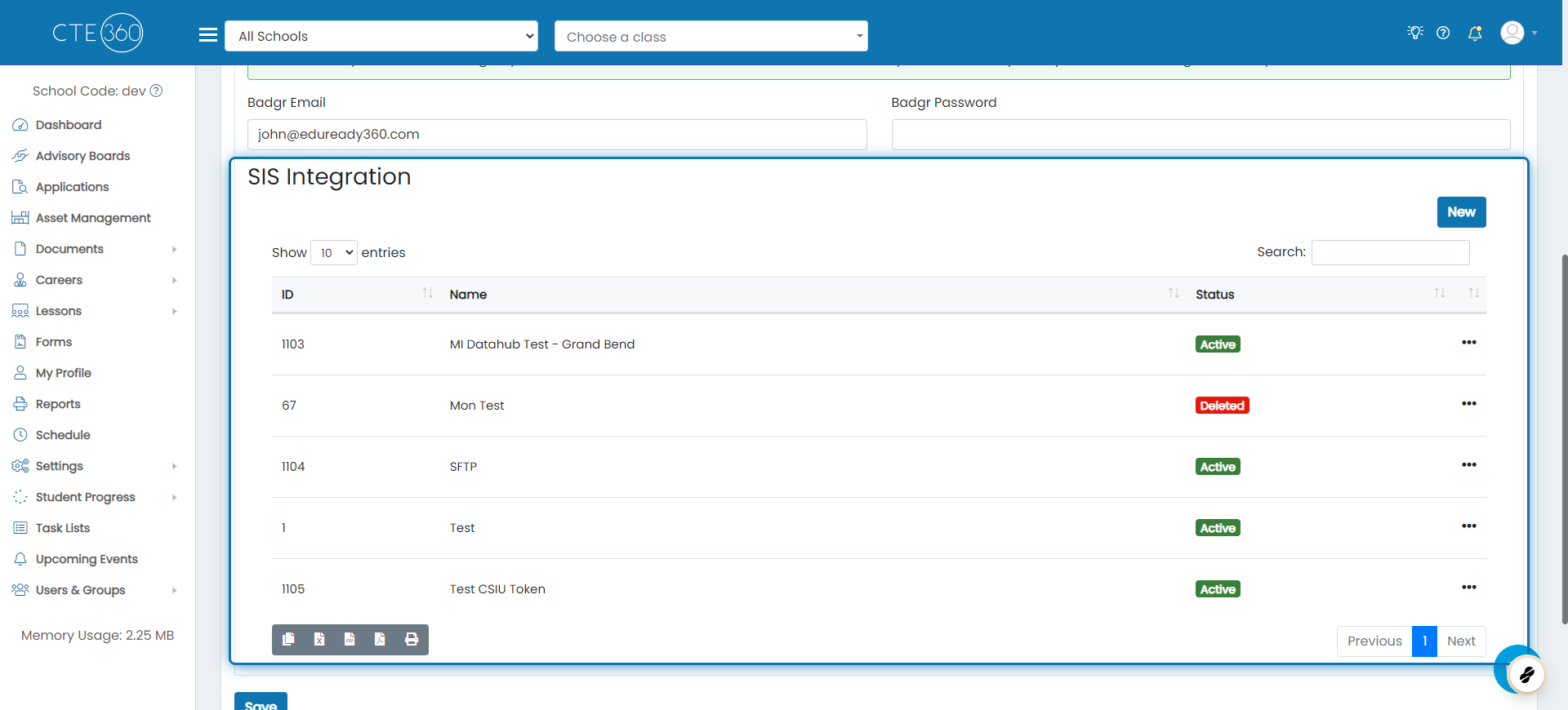Open the actions menu for Test CSIU Token

(1469, 588)
